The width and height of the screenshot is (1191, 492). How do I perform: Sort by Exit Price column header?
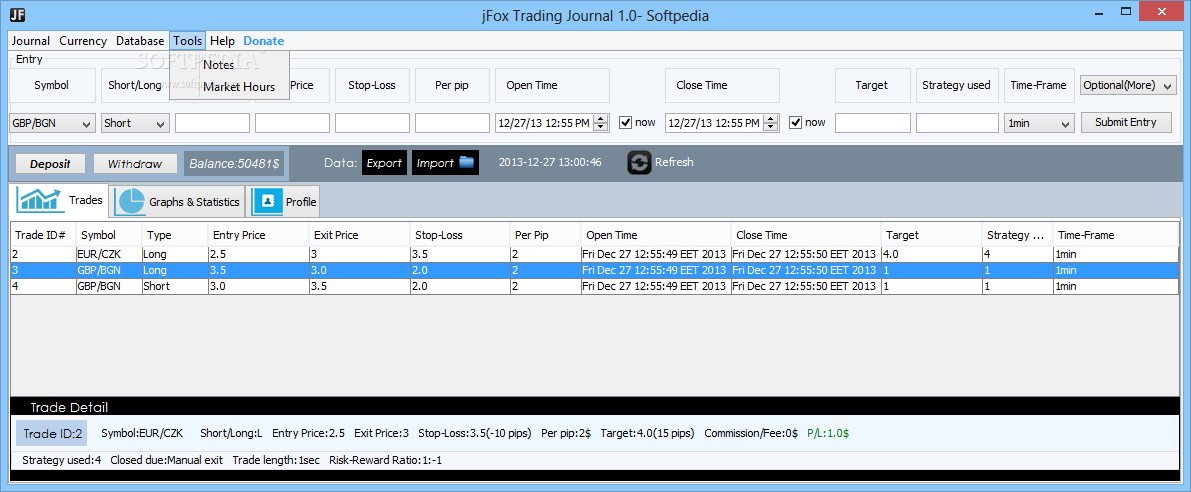(359, 235)
